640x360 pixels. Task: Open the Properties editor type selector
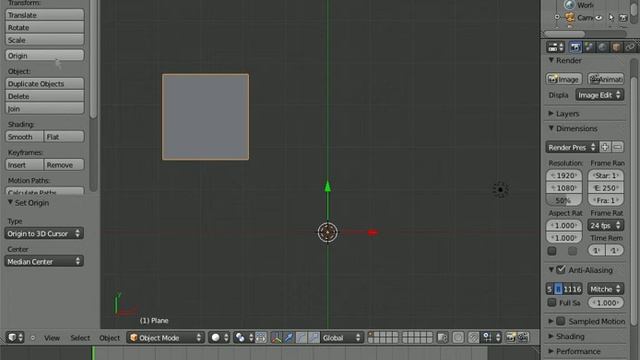[556, 47]
